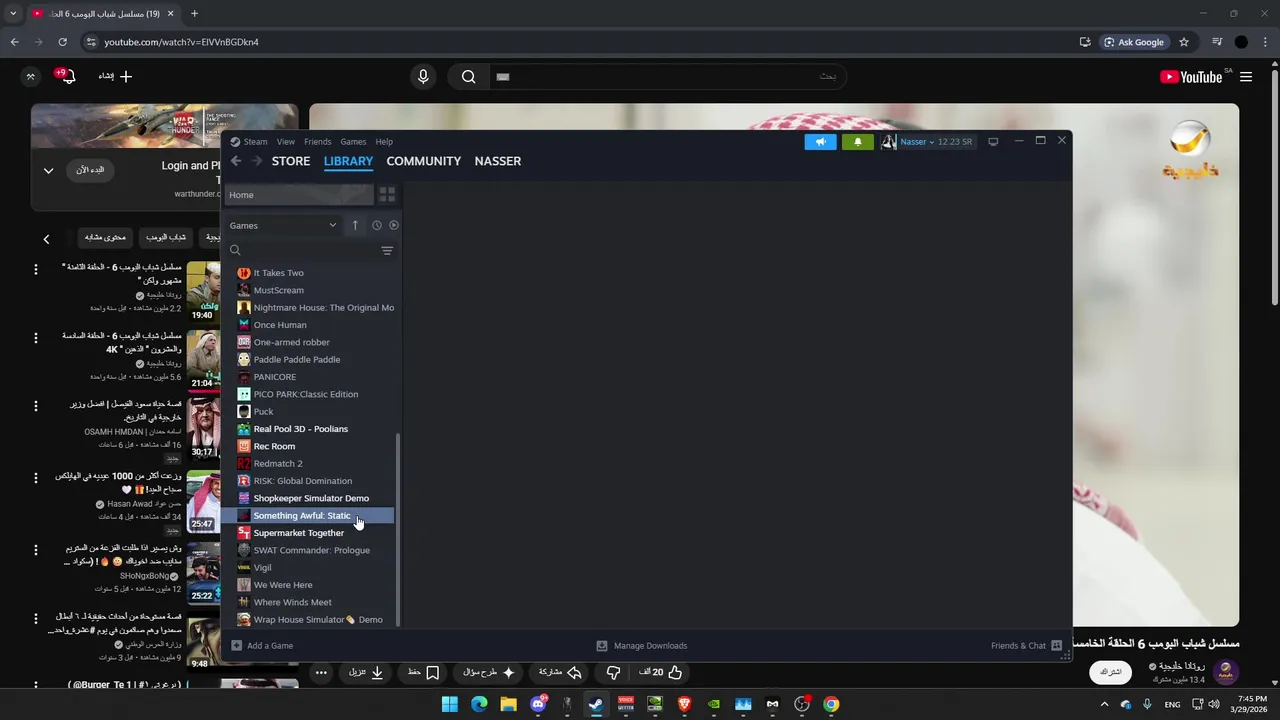1280x720 pixels.
Task: Open Steam library collections grid view icon
Action: (x=387, y=194)
